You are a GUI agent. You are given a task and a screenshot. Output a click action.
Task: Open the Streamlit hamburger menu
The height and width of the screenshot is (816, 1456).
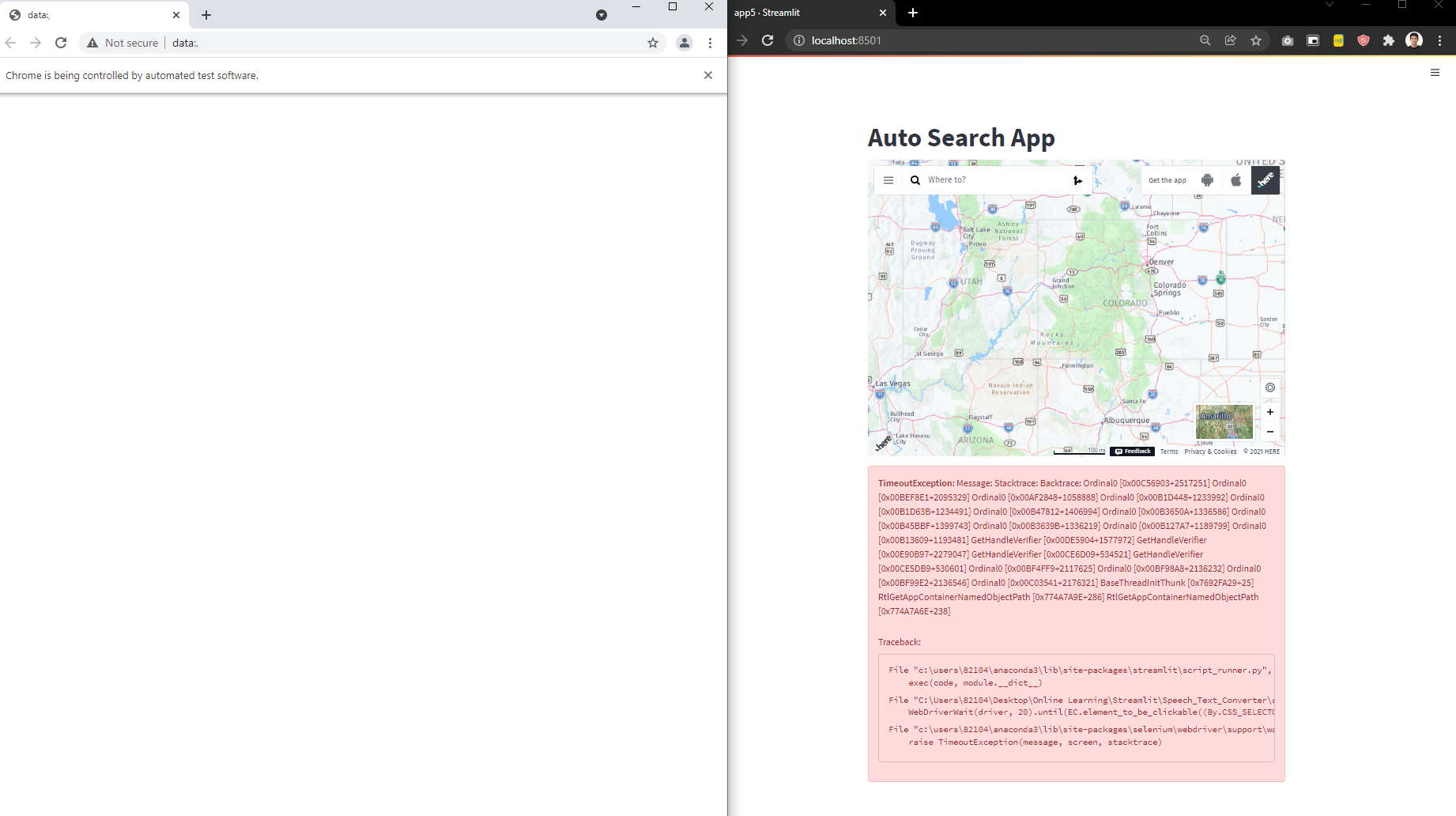pos(1435,73)
